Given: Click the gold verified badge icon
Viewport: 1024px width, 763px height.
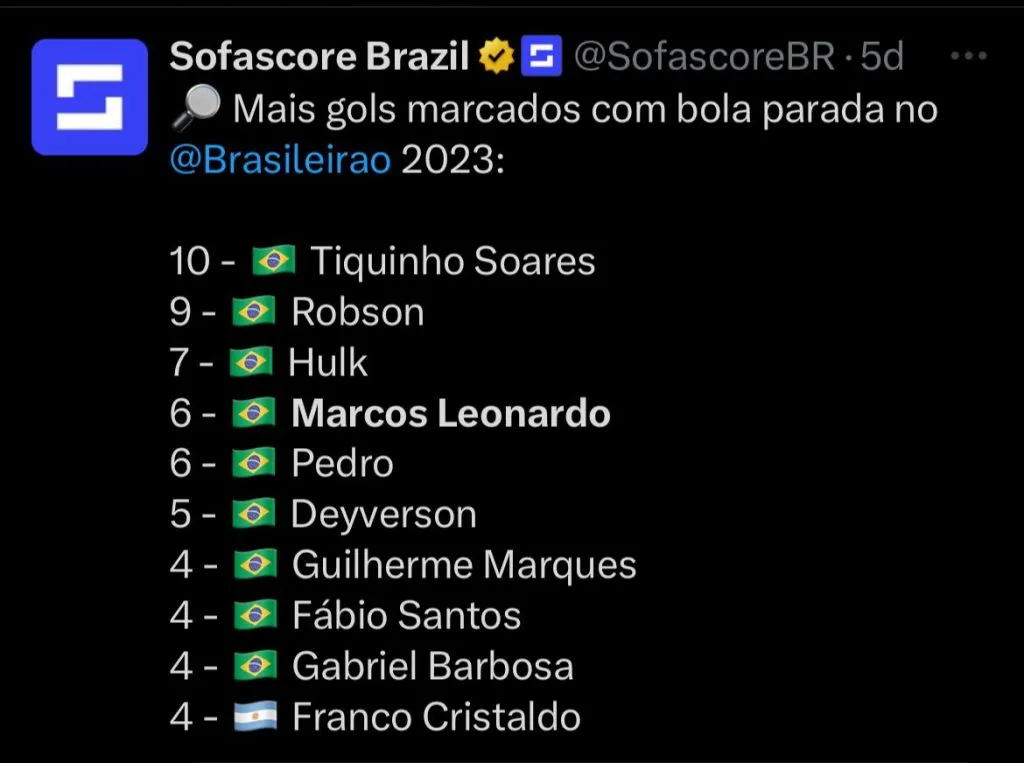Looking at the screenshot, I should tap(495, 57).
